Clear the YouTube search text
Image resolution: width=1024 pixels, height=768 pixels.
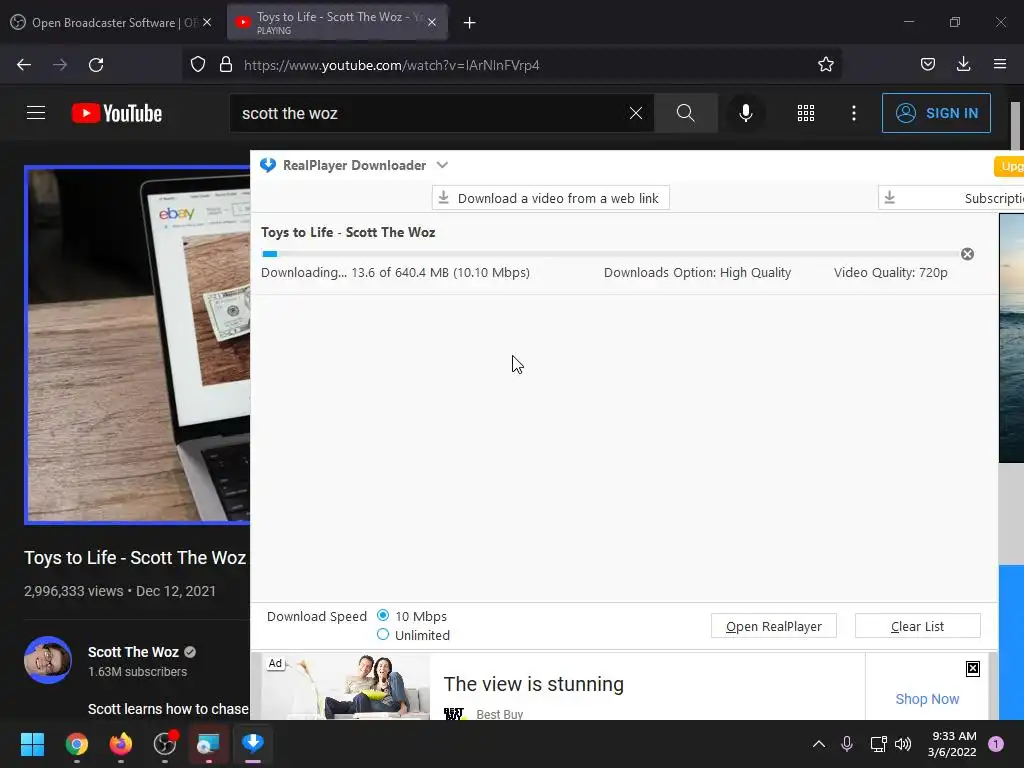coord(635,113)
